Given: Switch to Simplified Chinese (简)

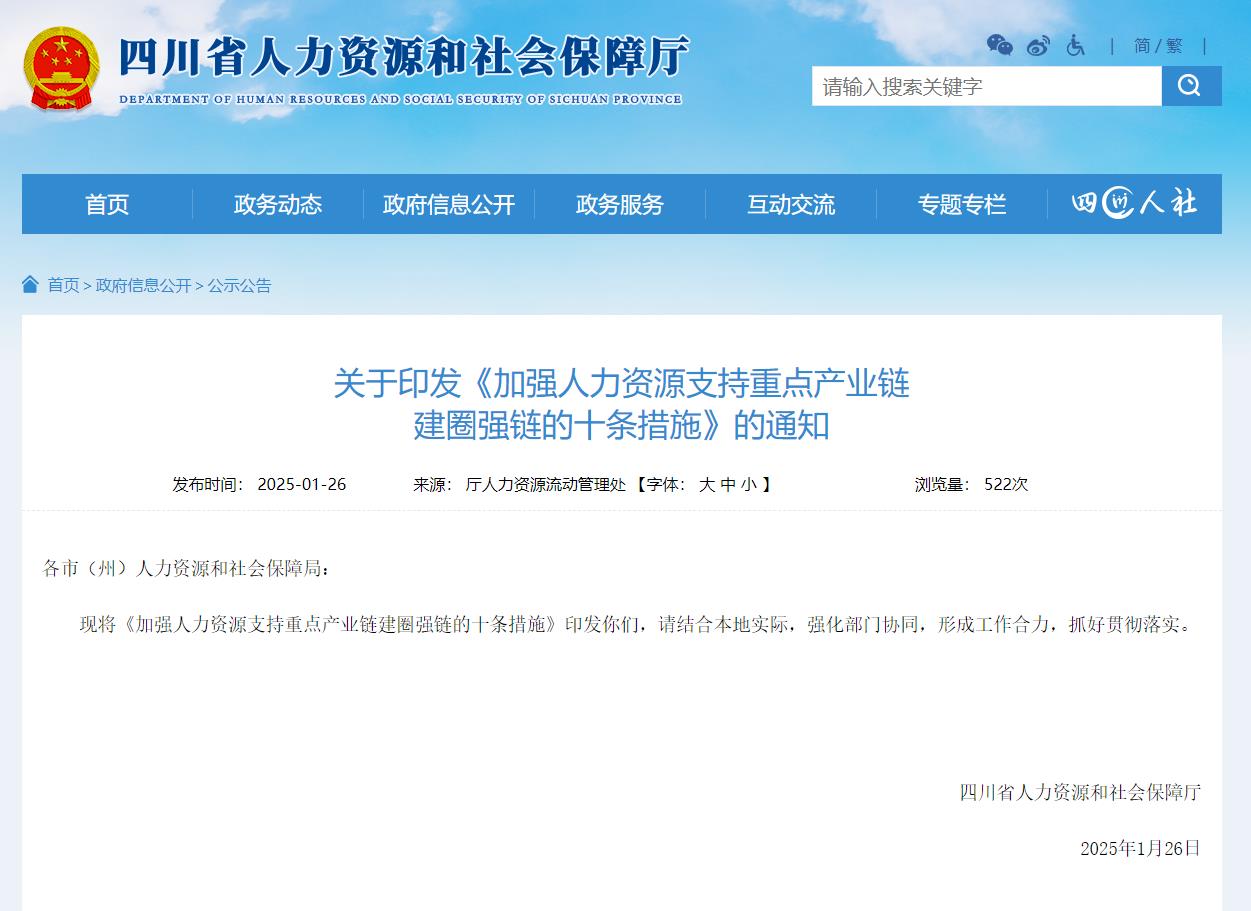Looking at the screenshot, I should click(1142, 46).
